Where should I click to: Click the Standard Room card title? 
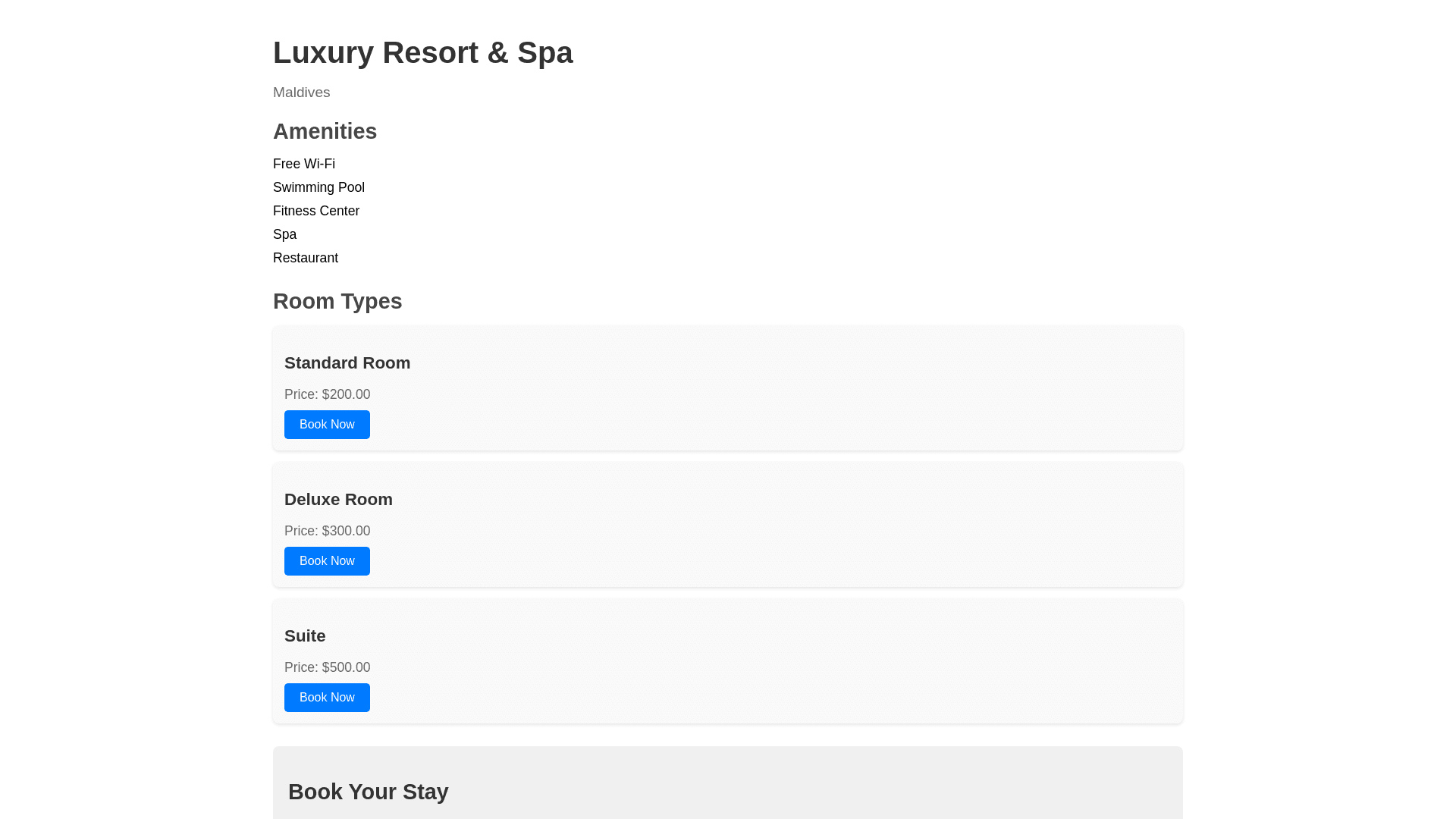point(347,363)
